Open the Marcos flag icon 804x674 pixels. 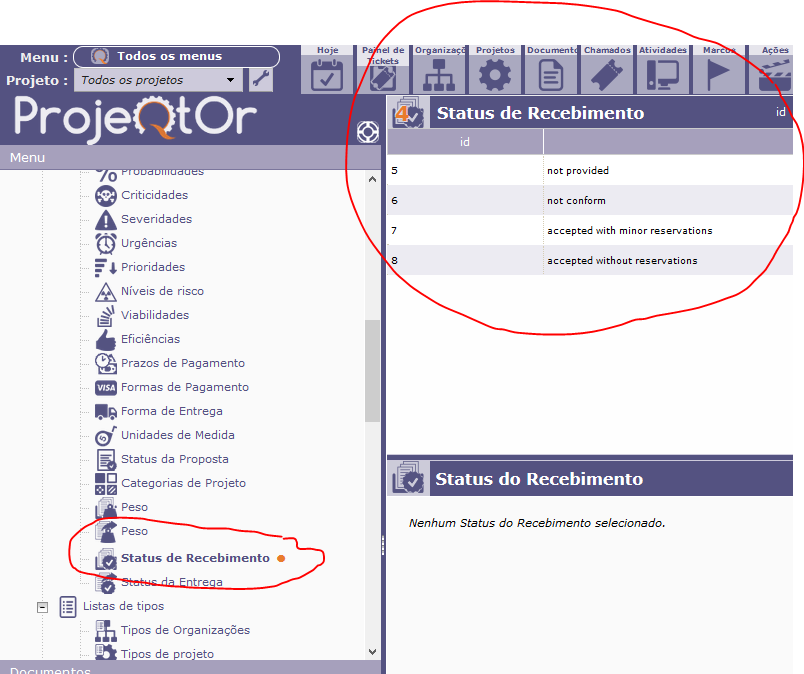pos(718,75)
